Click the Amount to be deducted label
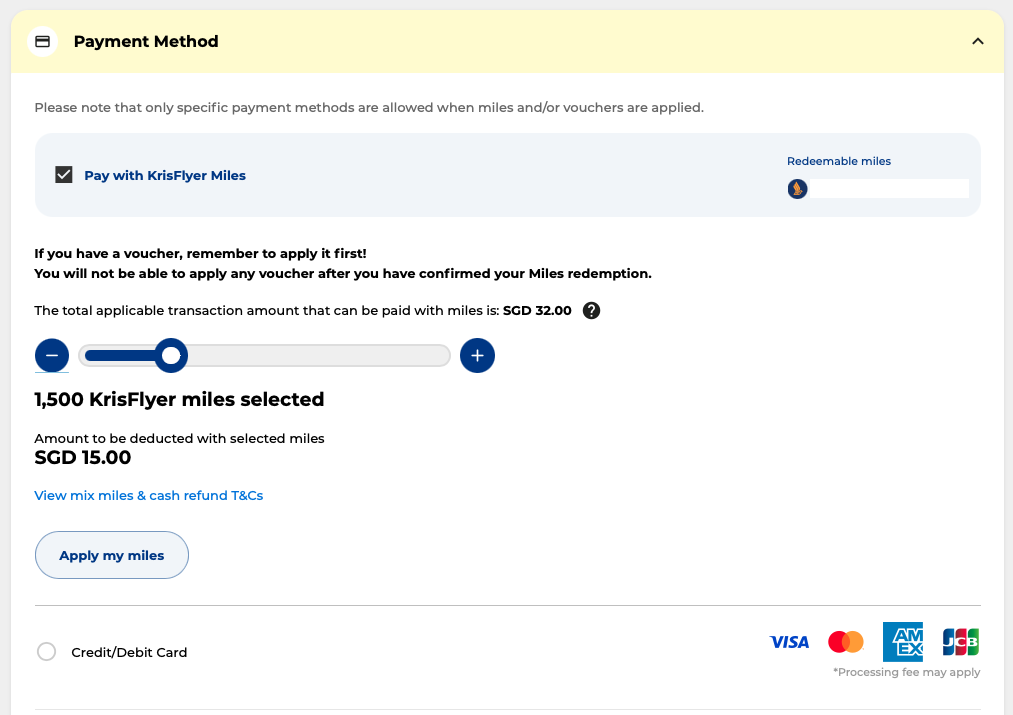 click(x=179, y=439)
